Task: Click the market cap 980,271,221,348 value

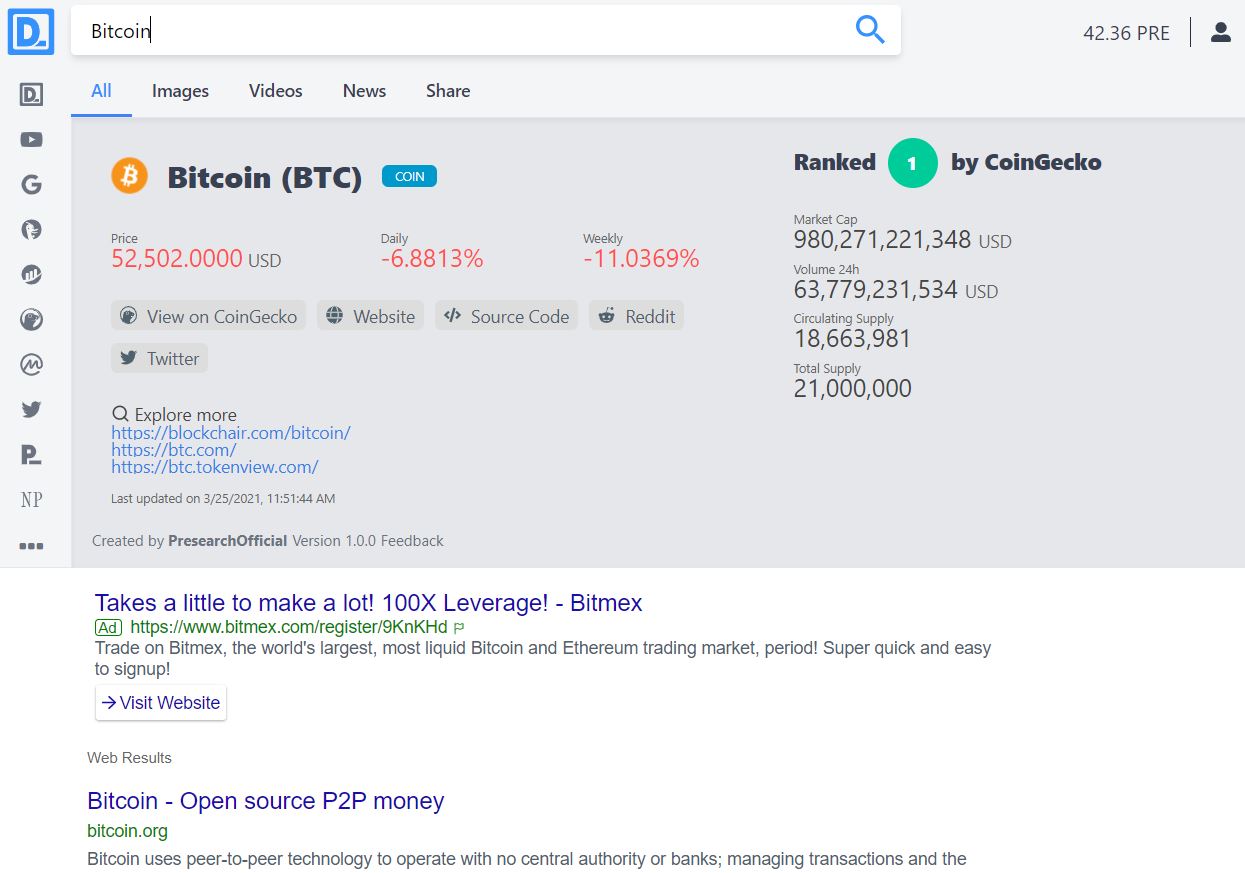Action: pos(882,240)
